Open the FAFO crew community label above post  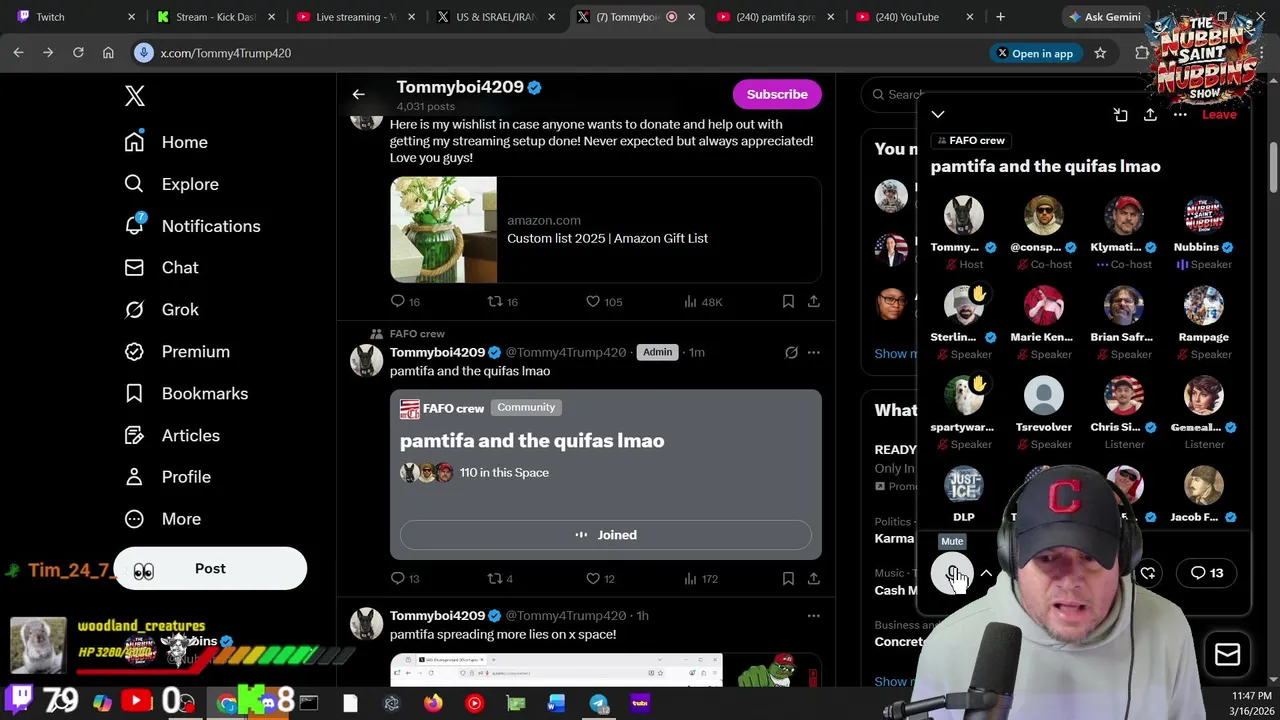[417, 333]
